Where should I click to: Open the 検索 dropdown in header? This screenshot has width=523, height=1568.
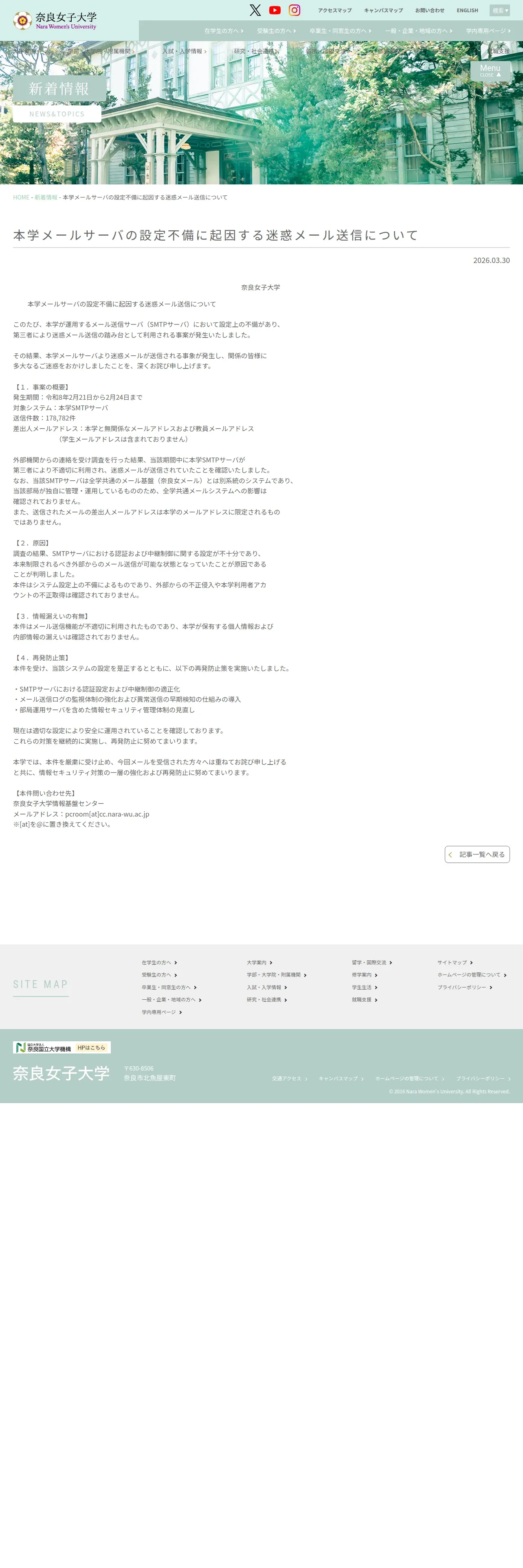(500, 10)
